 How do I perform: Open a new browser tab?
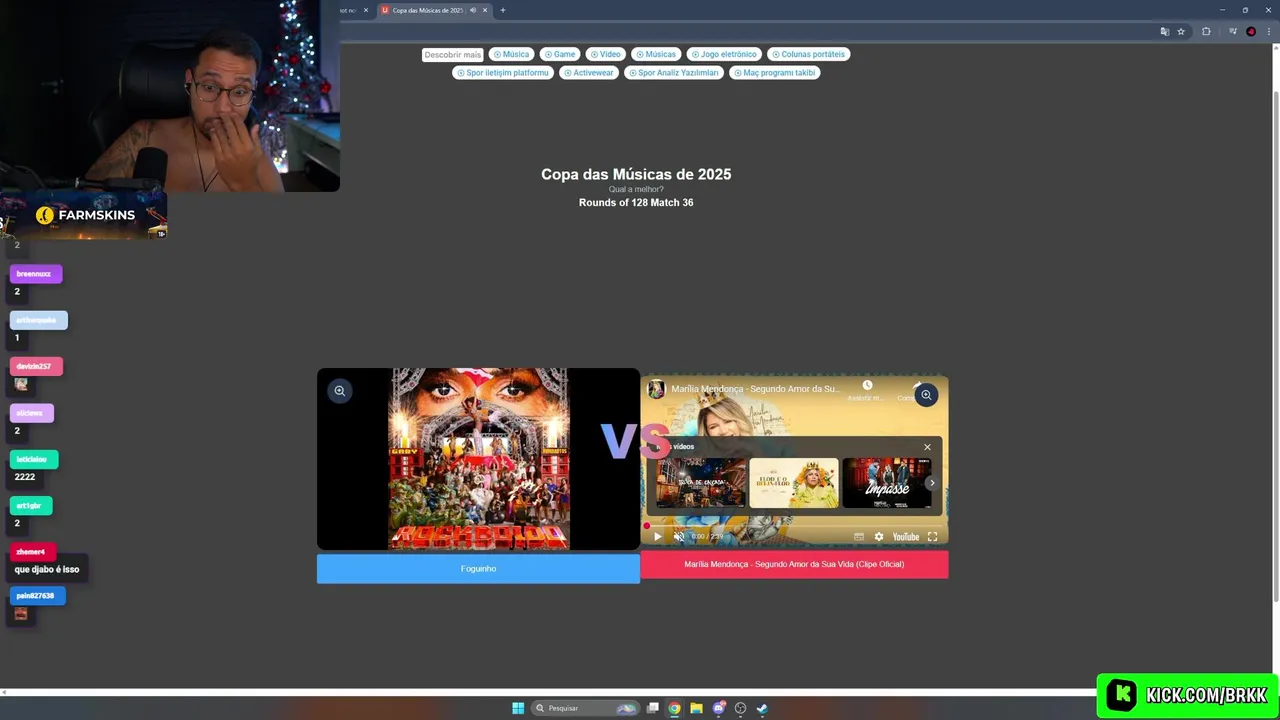[x=503, y=10]
